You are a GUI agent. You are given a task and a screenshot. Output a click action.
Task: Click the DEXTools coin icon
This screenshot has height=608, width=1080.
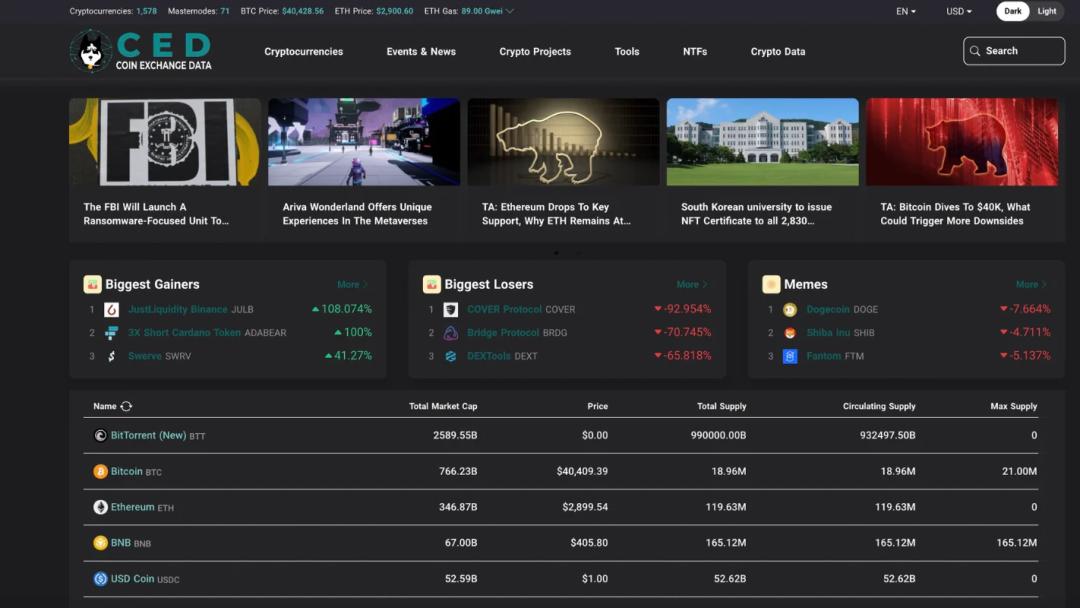[x=450, y=356]
